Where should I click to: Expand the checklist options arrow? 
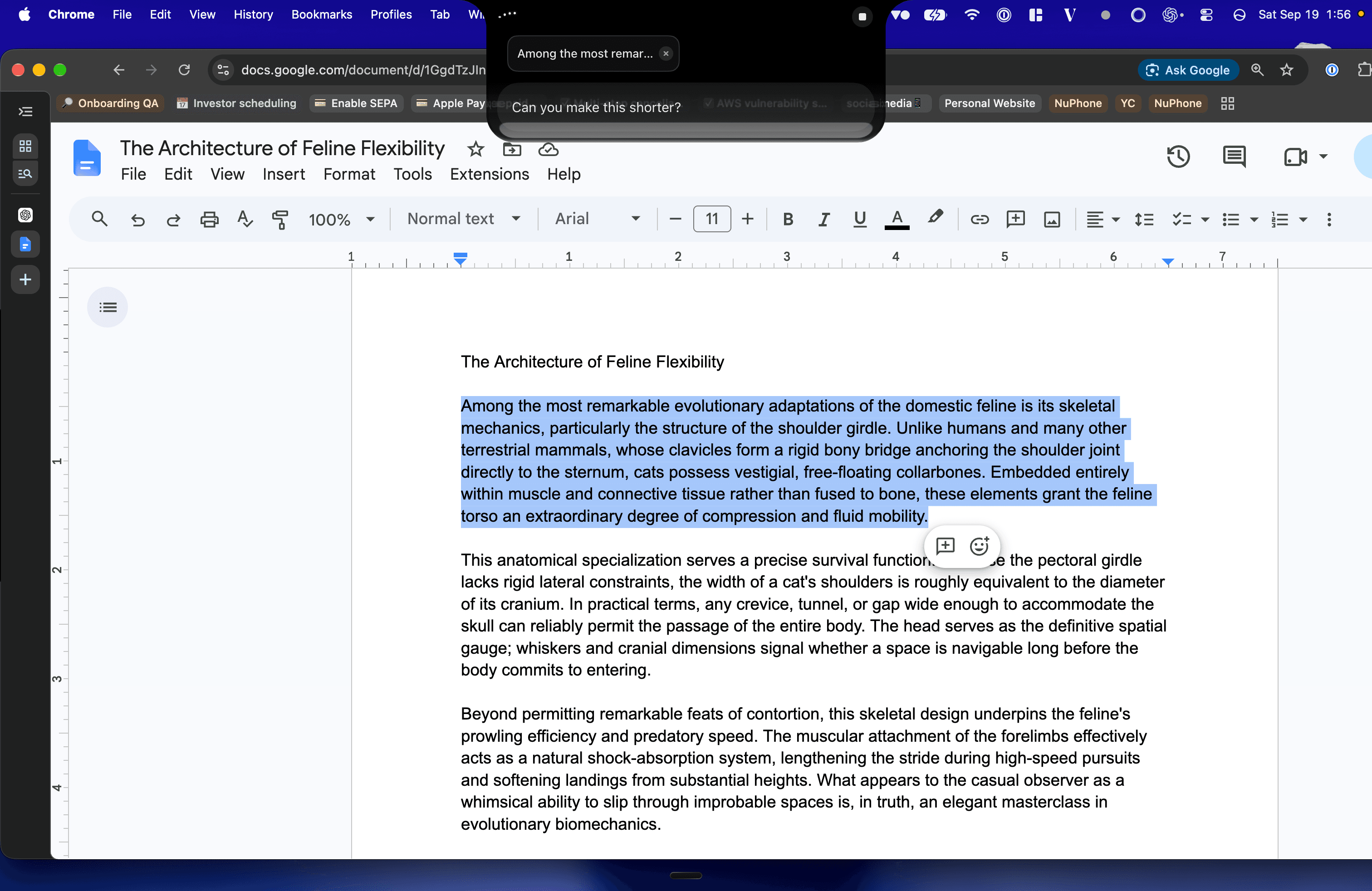point(1205,220)
